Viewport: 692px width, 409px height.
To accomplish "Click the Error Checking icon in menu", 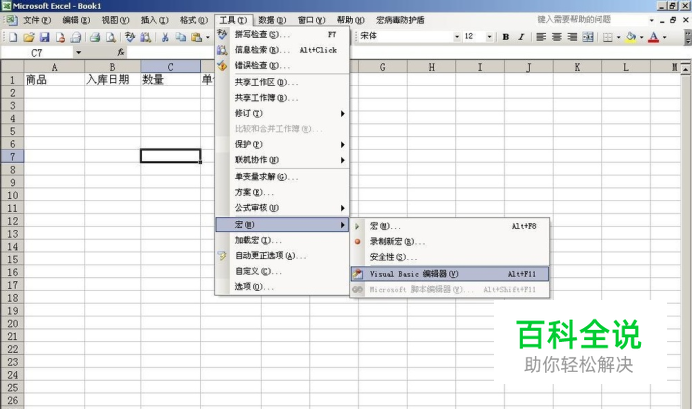I will click(x=222, y=66).
